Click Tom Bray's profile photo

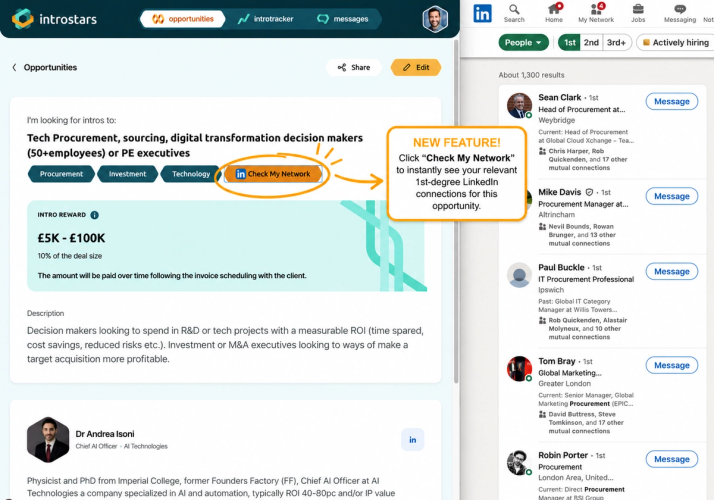(520, 369)
